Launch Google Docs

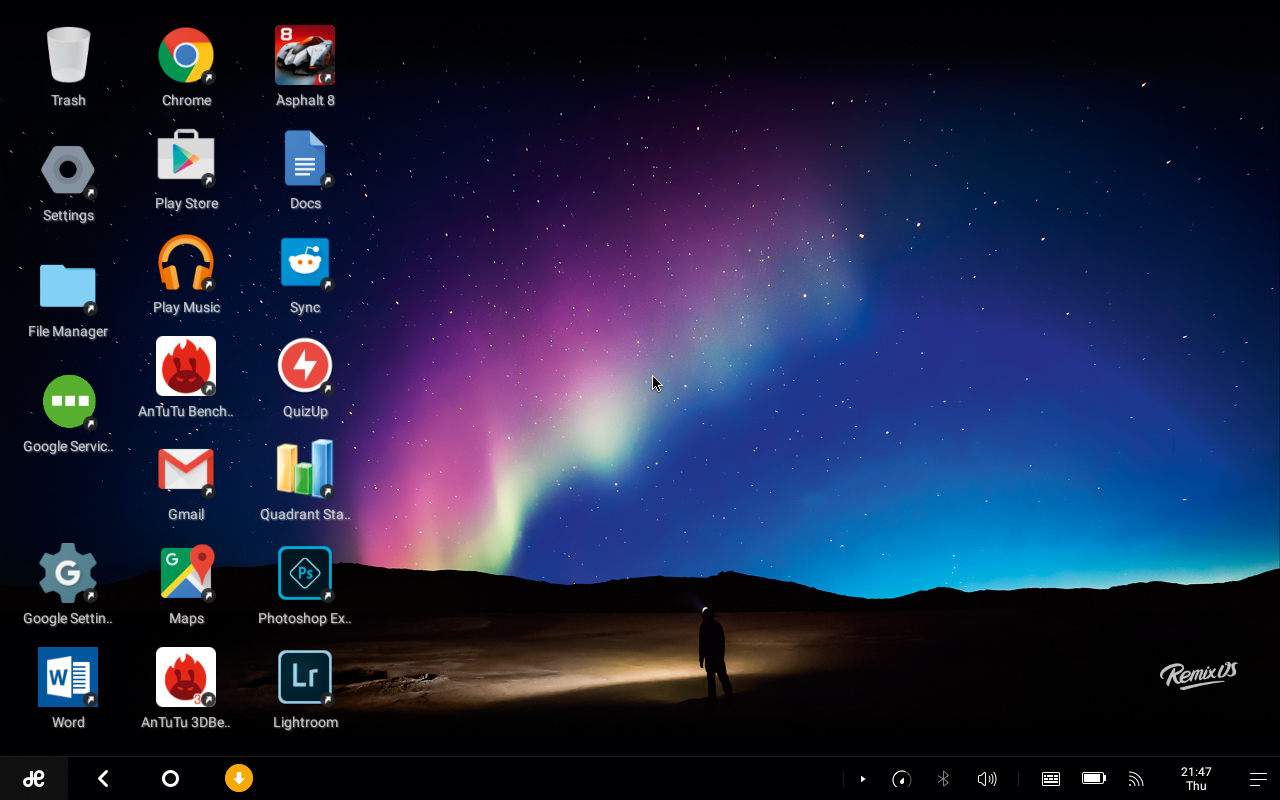[x=305, y=158]
